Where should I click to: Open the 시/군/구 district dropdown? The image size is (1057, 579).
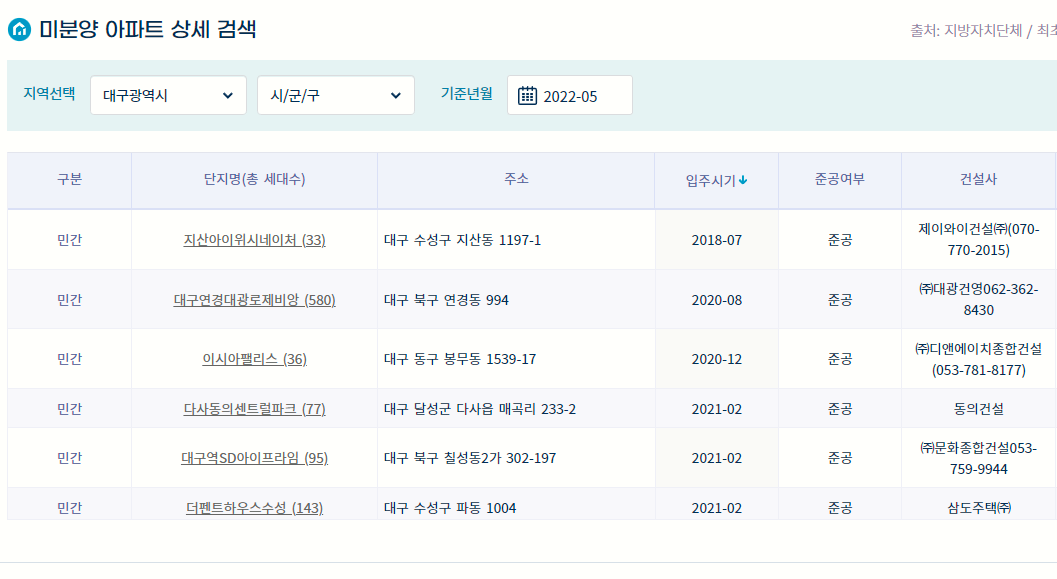[x=336, y=95]
